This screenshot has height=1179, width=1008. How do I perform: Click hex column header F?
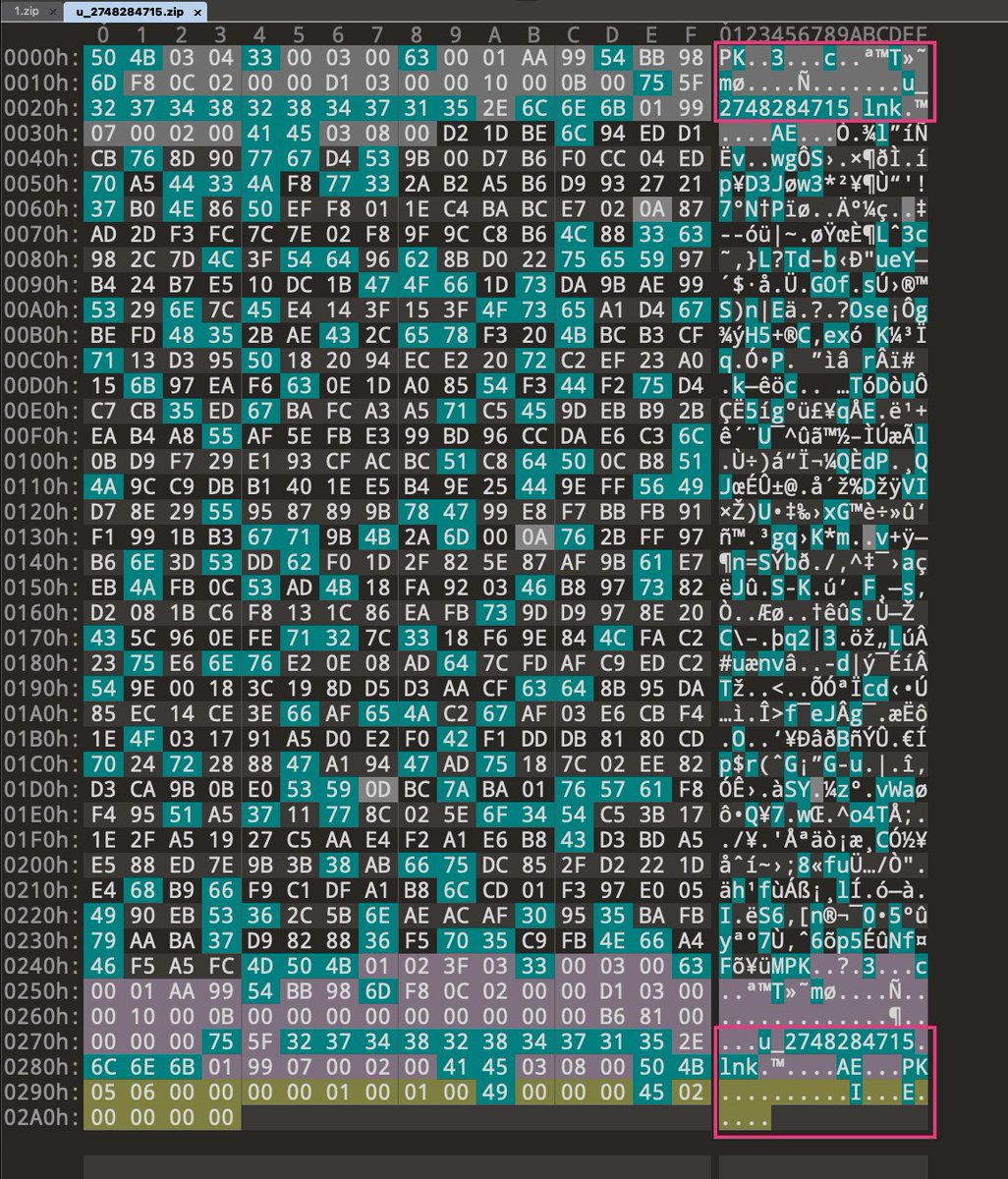pos(693,35)
